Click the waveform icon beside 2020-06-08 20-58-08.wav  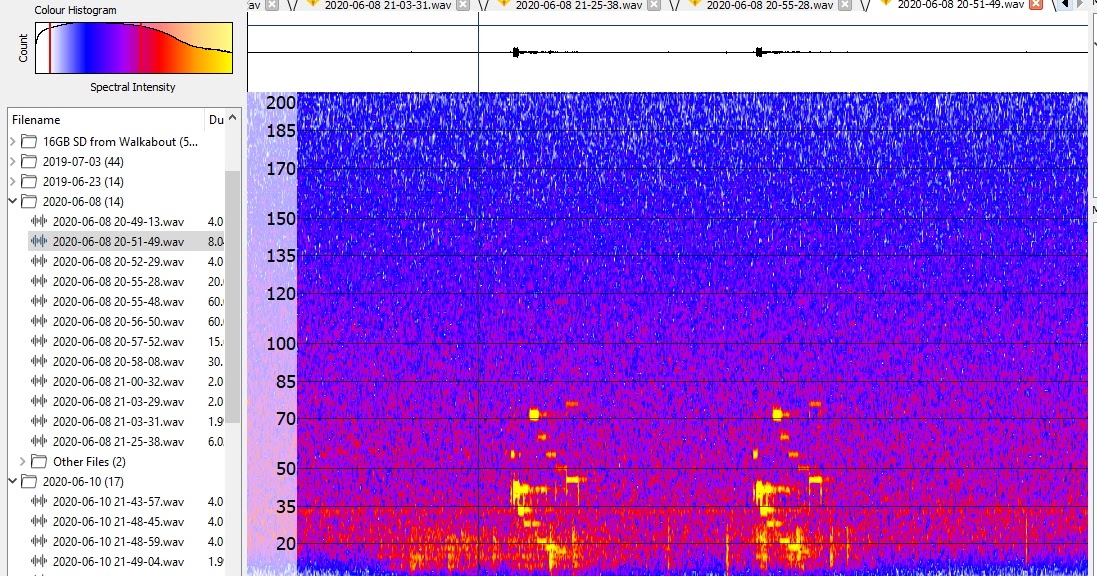click(x=37, y=361)
